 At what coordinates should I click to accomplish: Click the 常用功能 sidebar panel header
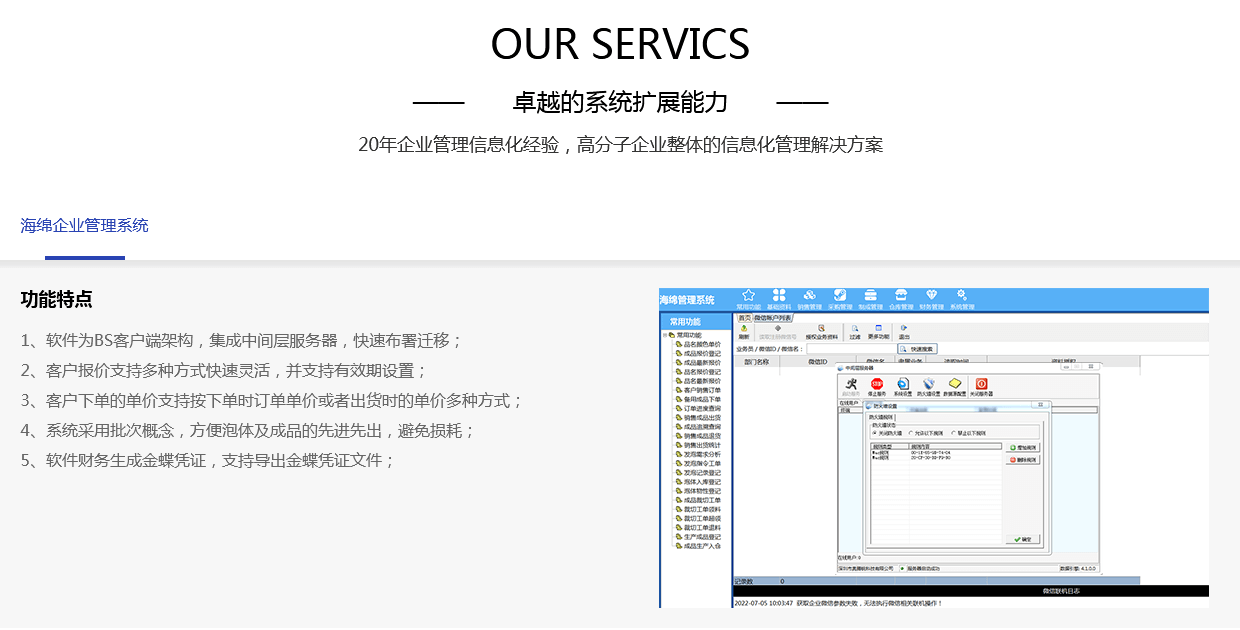coord(696,321)
